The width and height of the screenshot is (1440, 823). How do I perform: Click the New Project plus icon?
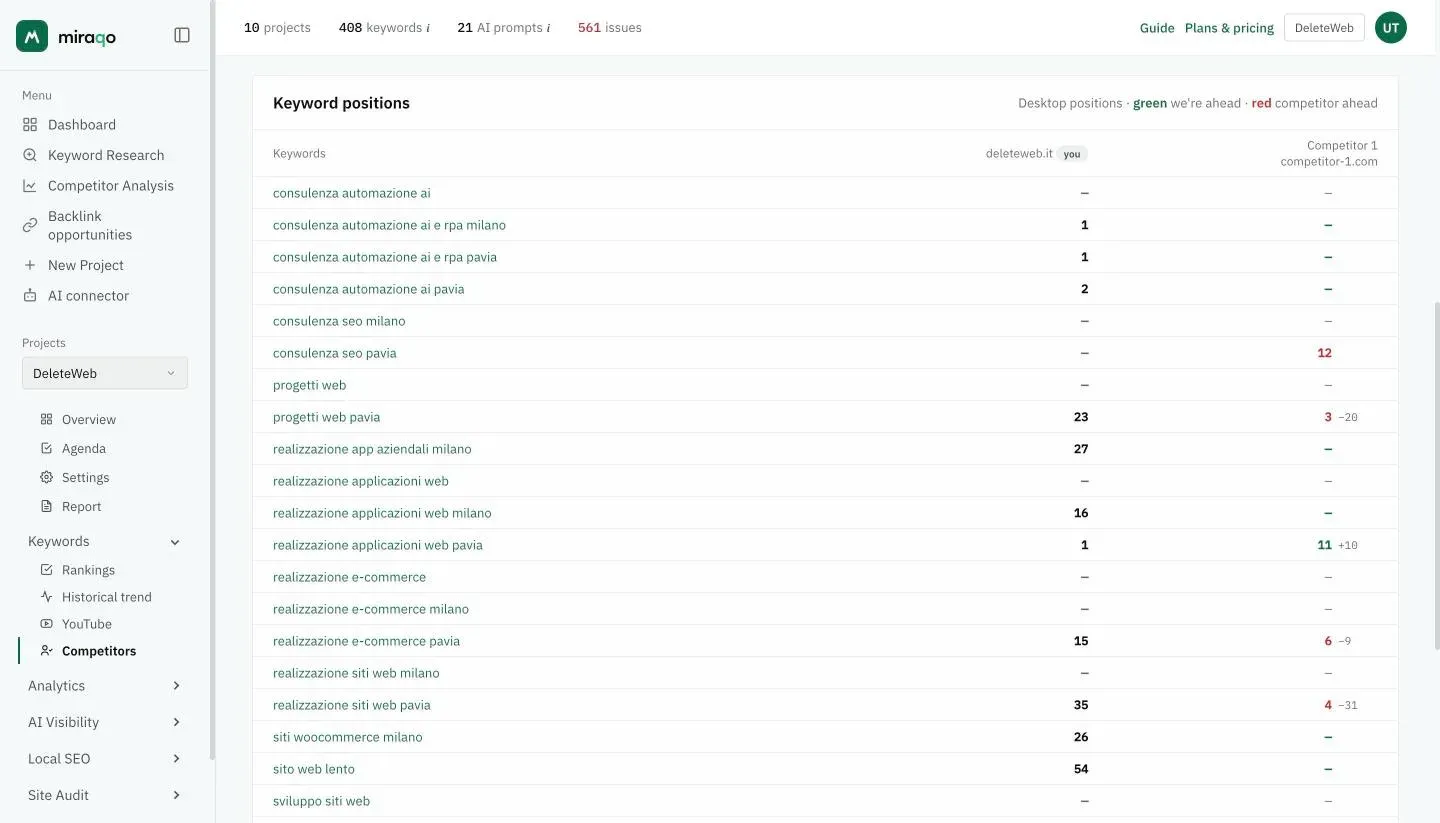[30, 265]
